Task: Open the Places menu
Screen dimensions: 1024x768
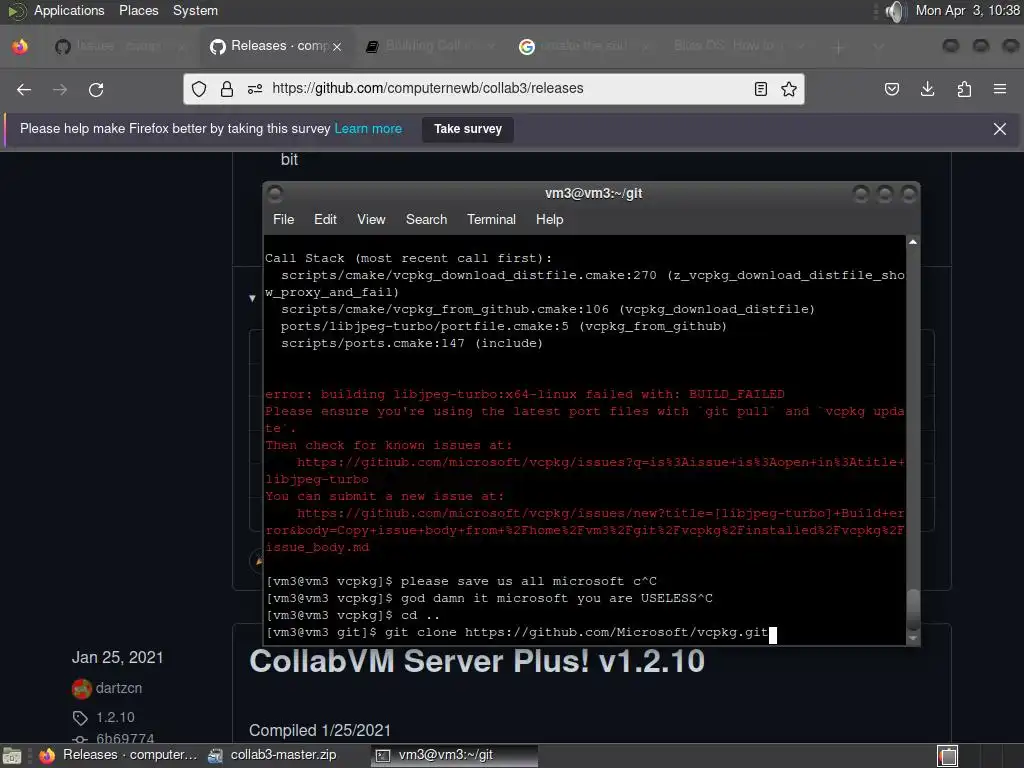Action: click(x=138, y=11)
